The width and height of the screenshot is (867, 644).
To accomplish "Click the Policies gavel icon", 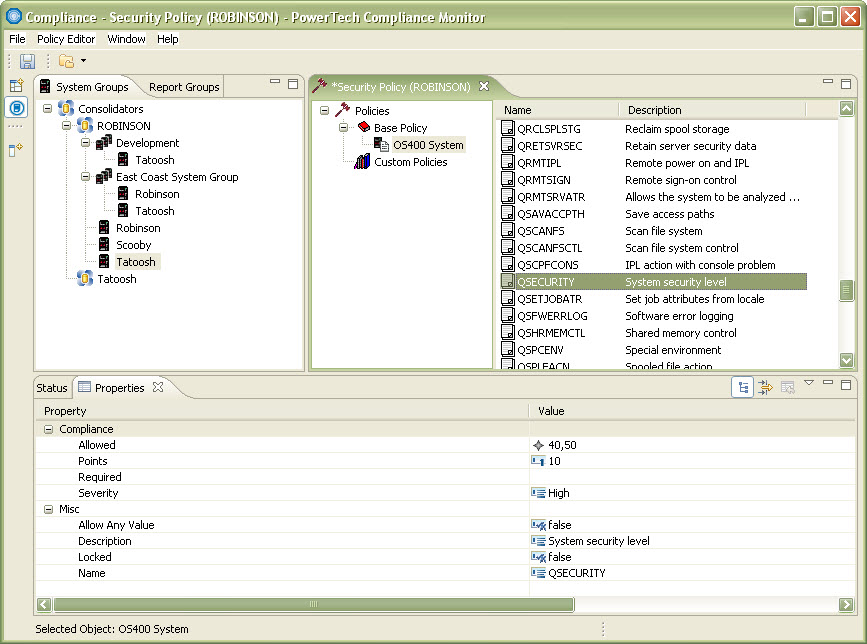I will pyautogui.click(x=342, y=110).
